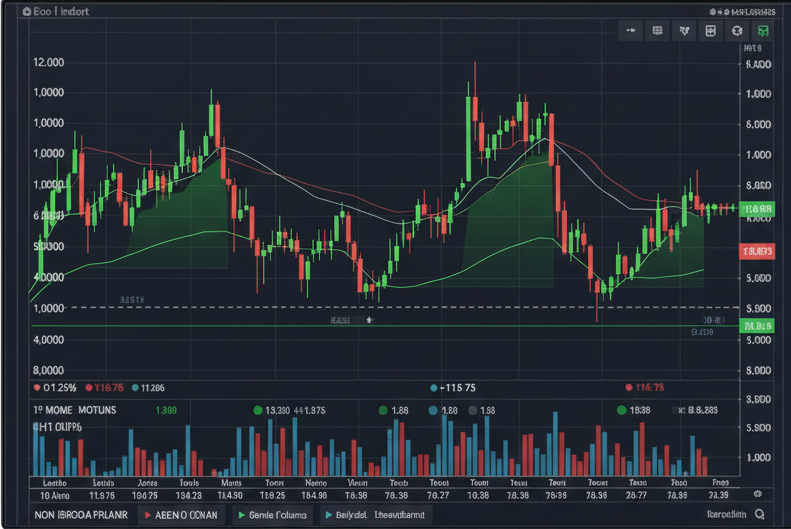The height and width of the screenshot is (529, 791).
Task: Click the green highlighted toolbar icon
Action: coord(763,31)
